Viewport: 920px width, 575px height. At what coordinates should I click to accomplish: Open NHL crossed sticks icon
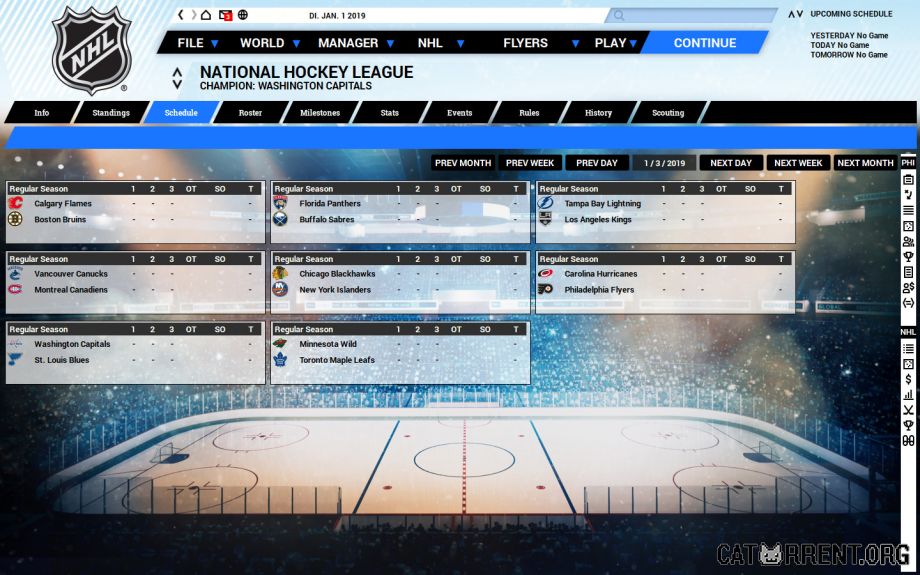tap(908, 410)
